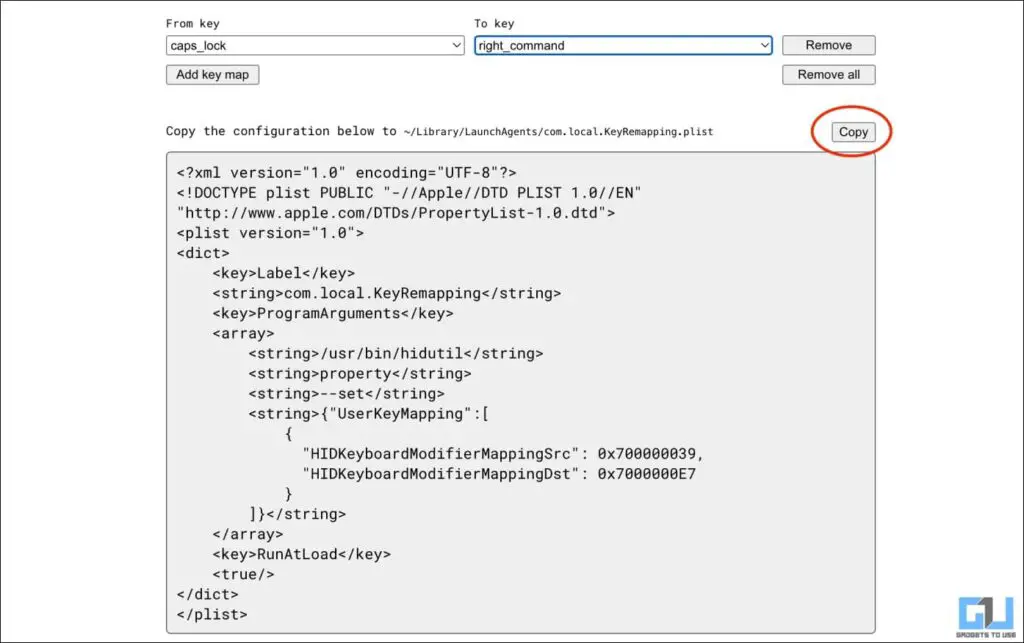Click the HIDKeyboardModifierMappingDst line
This screenshot has height=643, width=1024.
pos(498,473)
